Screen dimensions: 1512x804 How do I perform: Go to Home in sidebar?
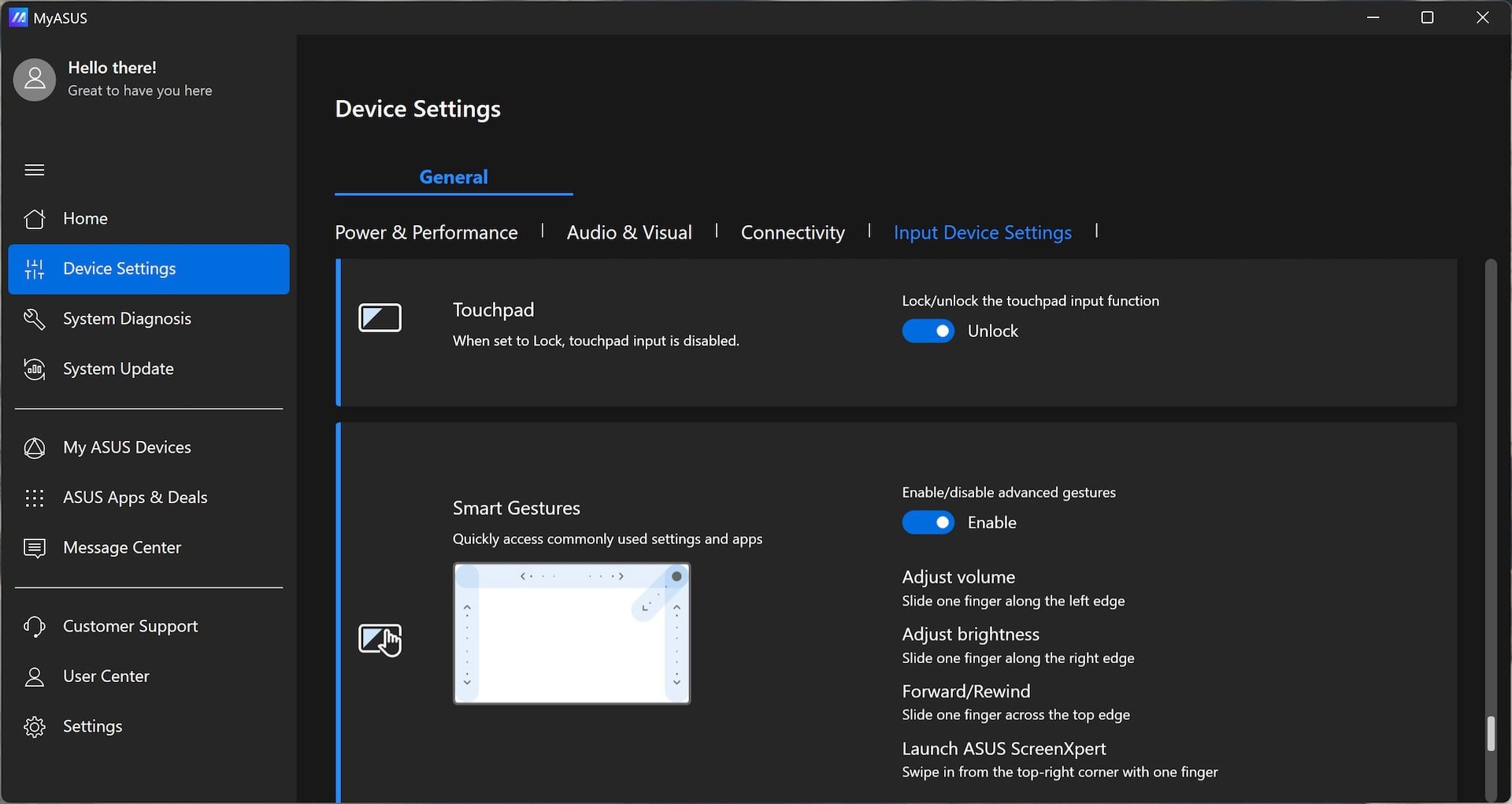(149, 218)
